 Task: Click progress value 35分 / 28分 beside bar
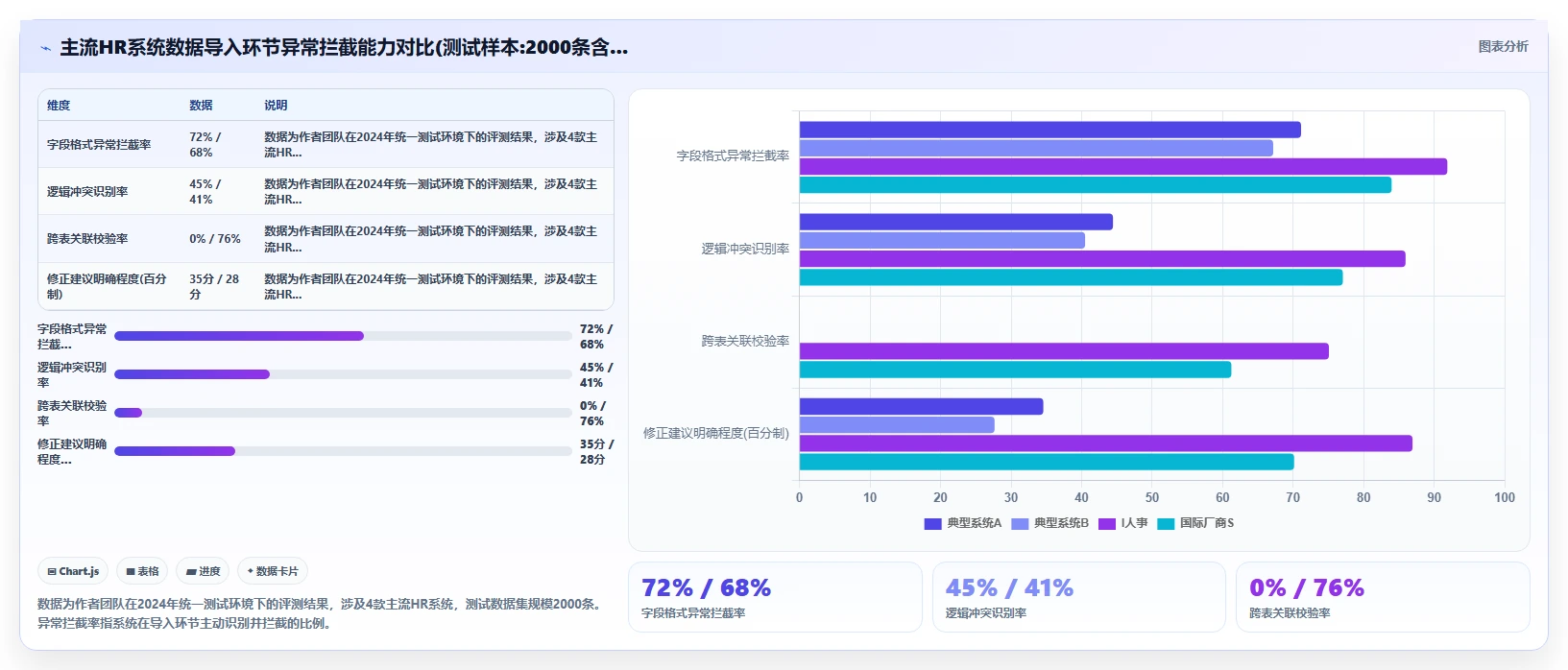596,451
